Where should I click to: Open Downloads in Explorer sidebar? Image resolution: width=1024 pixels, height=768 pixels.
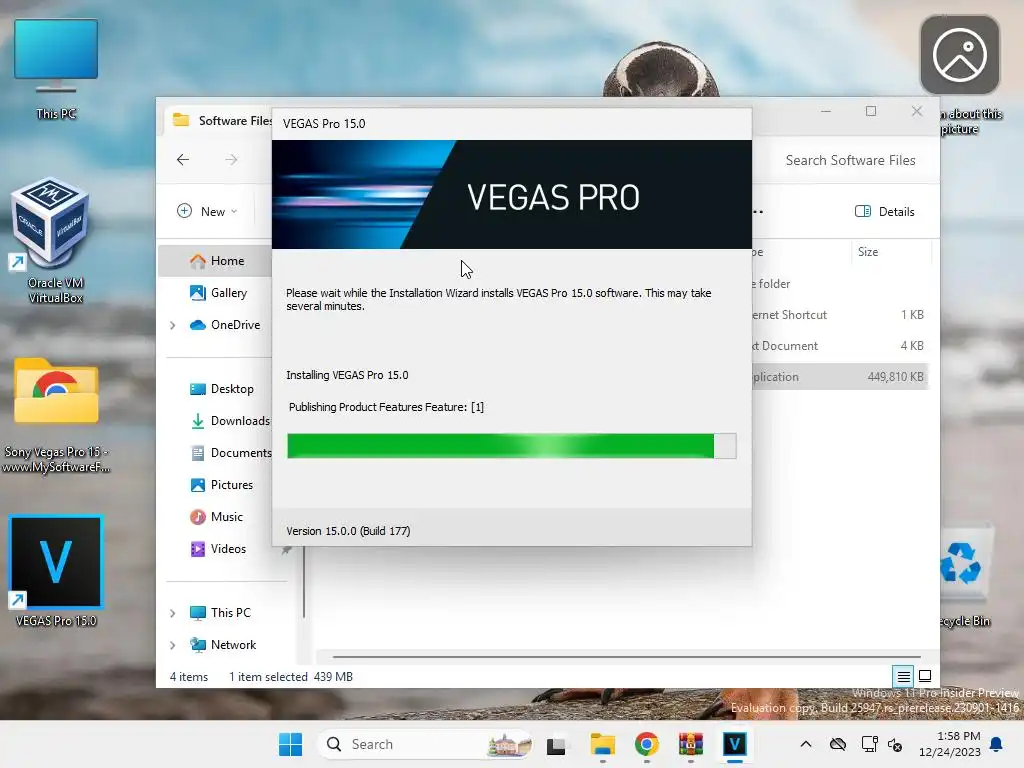[x=230, y=421]
